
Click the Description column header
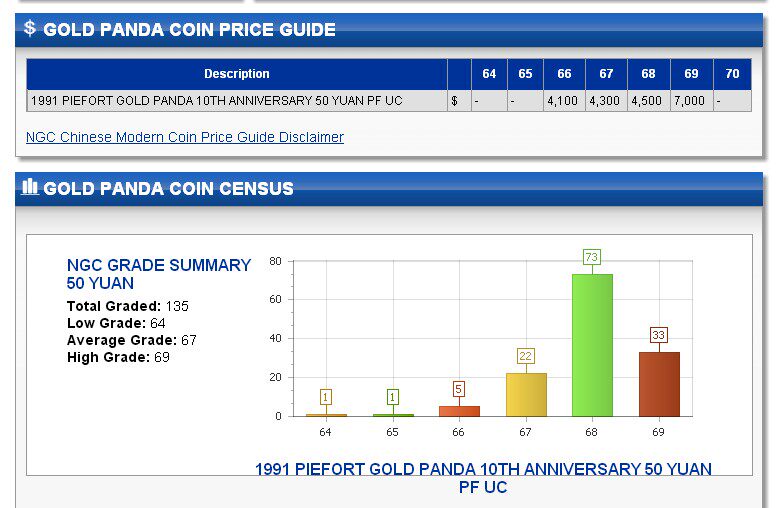(237, 74)
